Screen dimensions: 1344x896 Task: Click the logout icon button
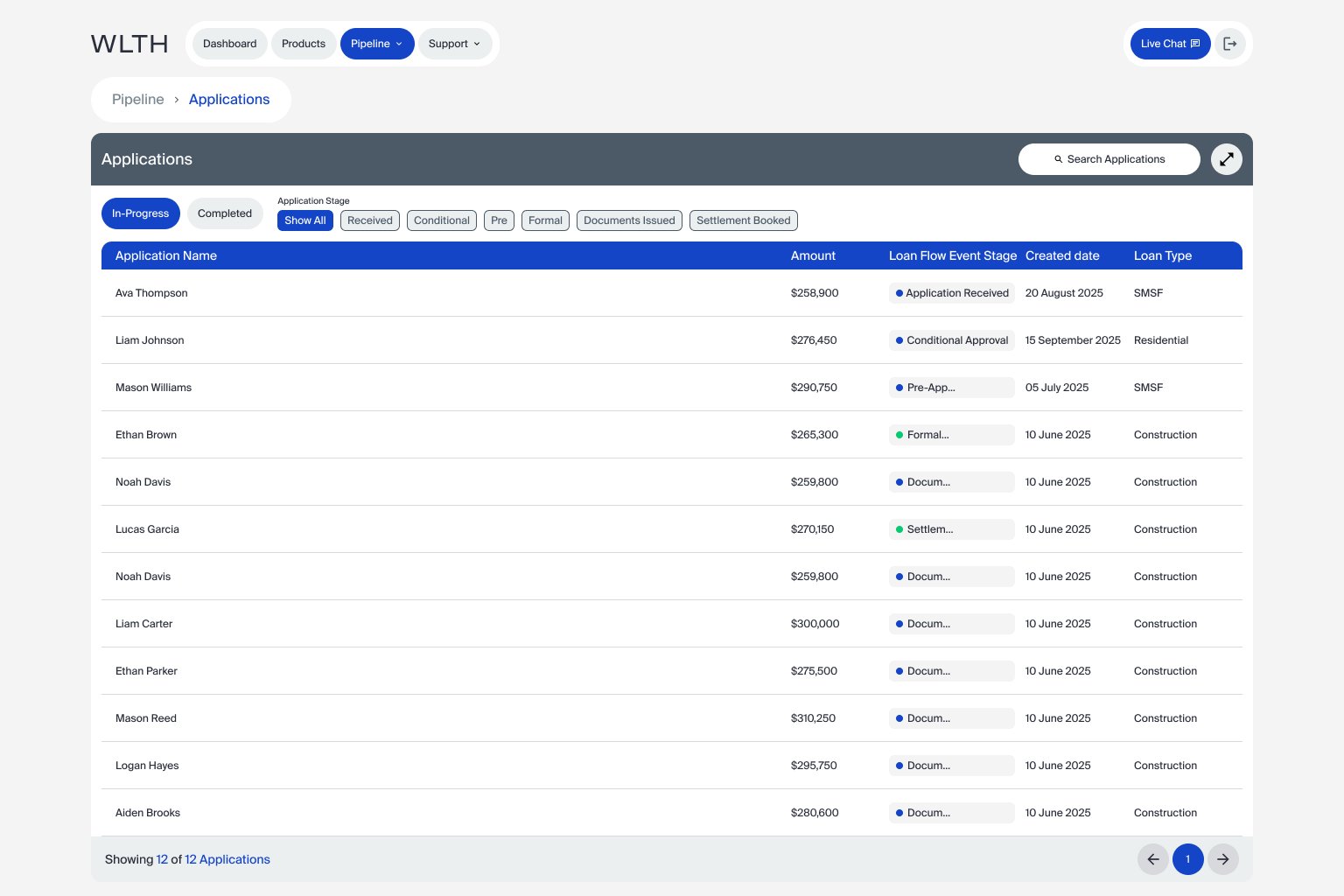(x=1230, y=44)
